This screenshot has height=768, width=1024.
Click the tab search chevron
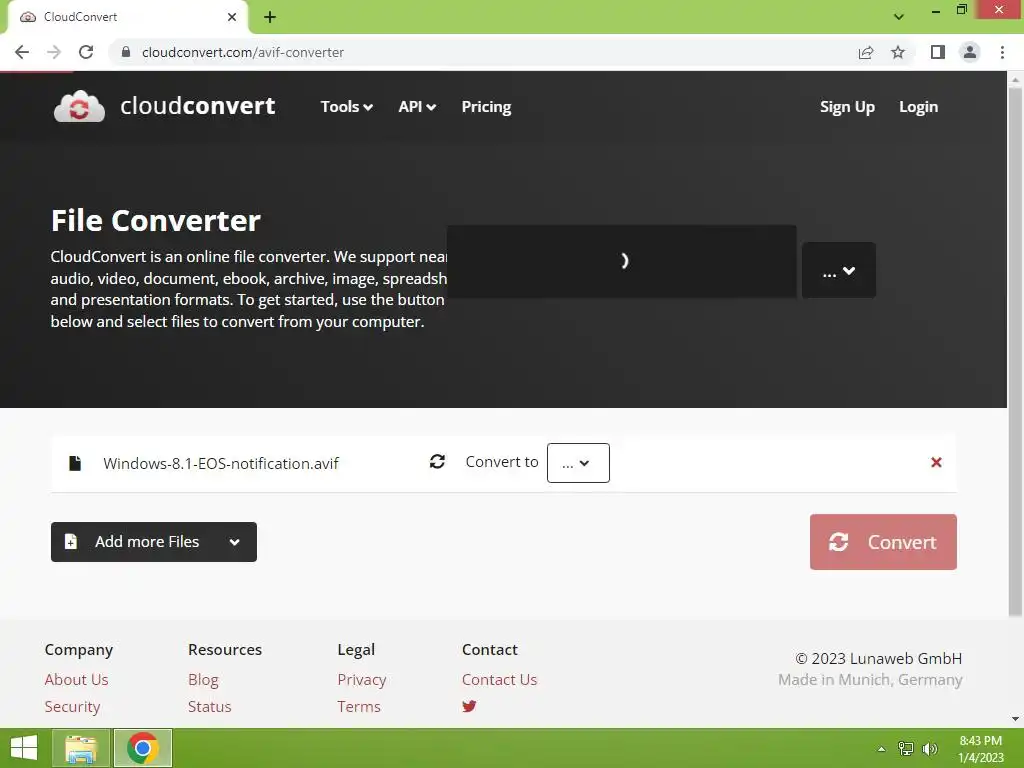coord(899,17)
